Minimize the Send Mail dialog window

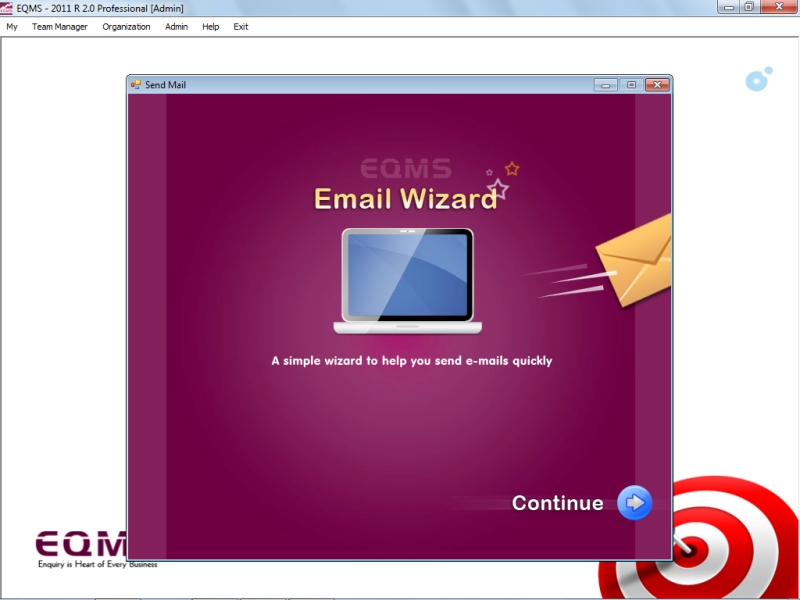605,85
